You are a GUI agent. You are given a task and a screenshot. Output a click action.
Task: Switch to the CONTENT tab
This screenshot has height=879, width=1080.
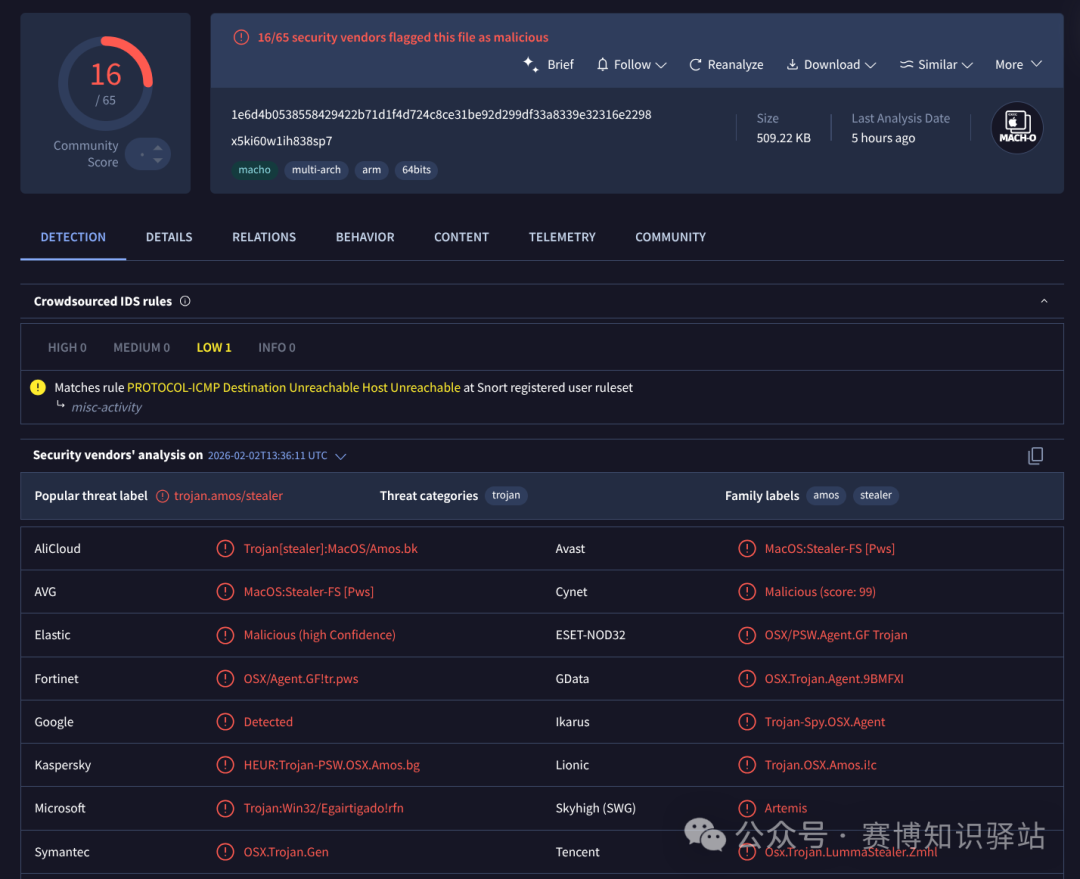[x=461, y=237]
